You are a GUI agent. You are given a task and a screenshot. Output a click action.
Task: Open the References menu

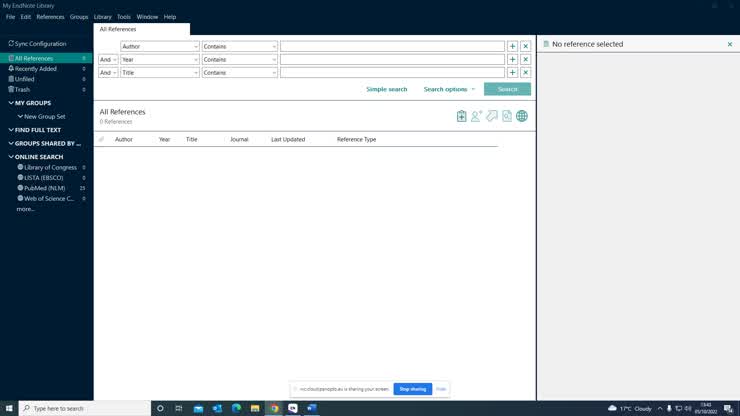50,17
